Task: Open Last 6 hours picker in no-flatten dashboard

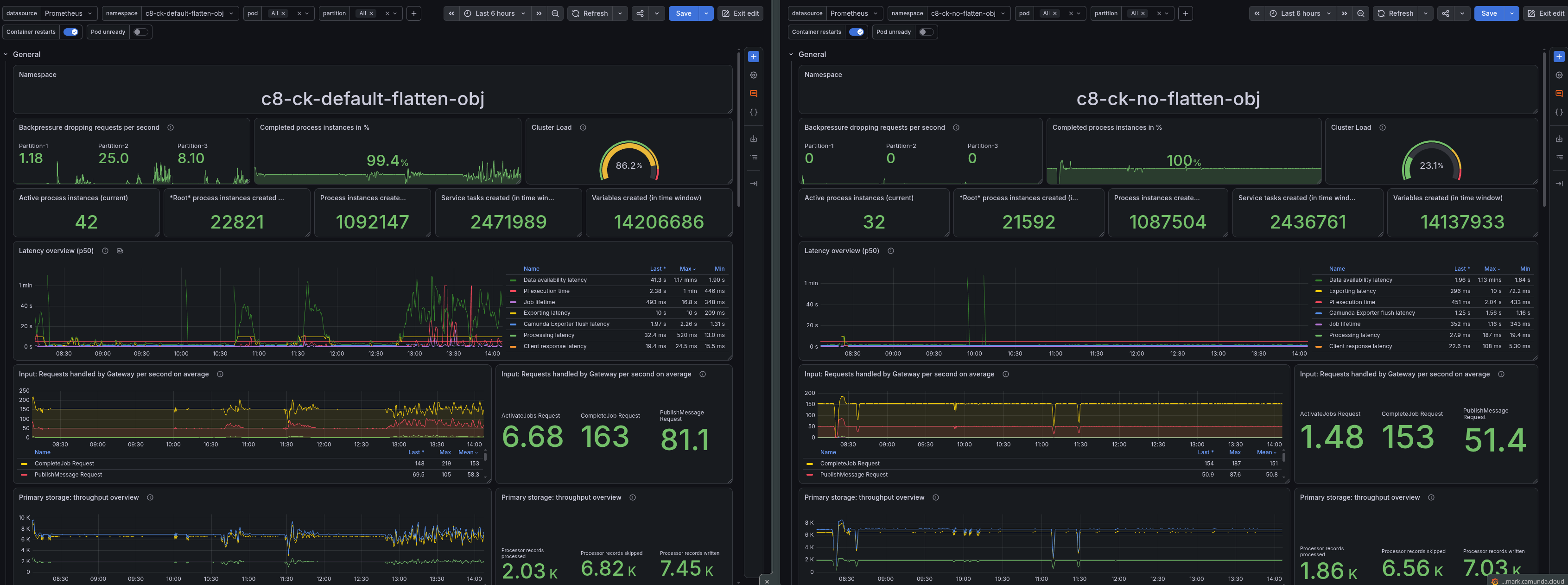Action: click(x=1300, y=13)
